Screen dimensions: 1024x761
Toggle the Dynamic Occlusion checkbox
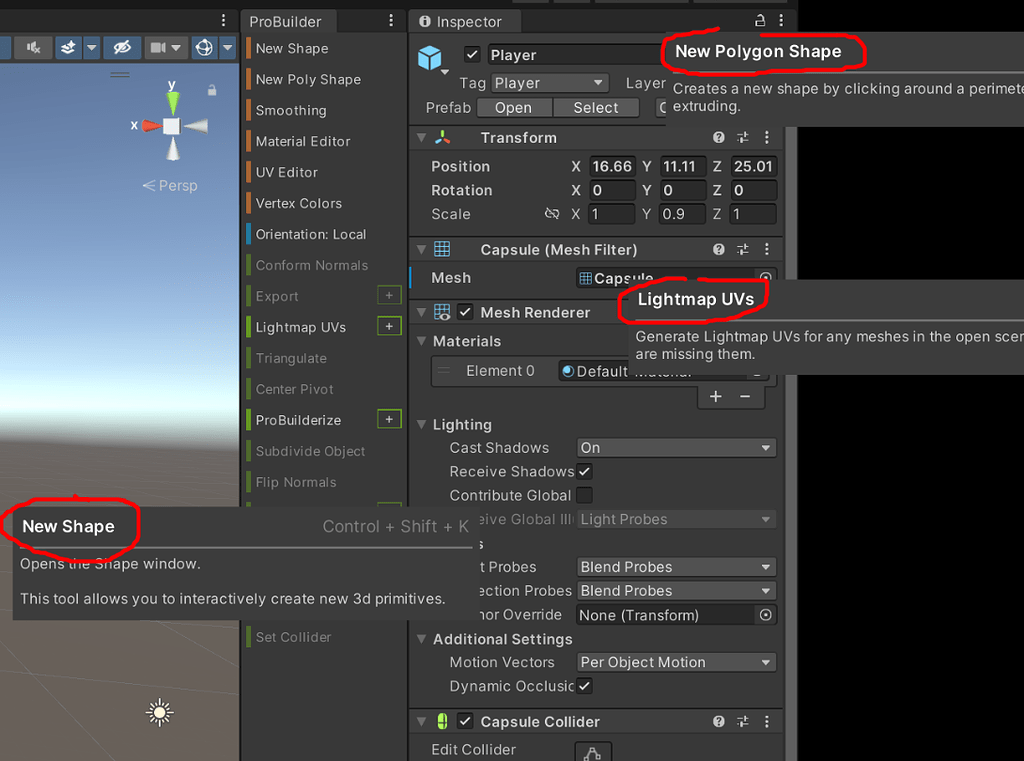pos(585,686)
